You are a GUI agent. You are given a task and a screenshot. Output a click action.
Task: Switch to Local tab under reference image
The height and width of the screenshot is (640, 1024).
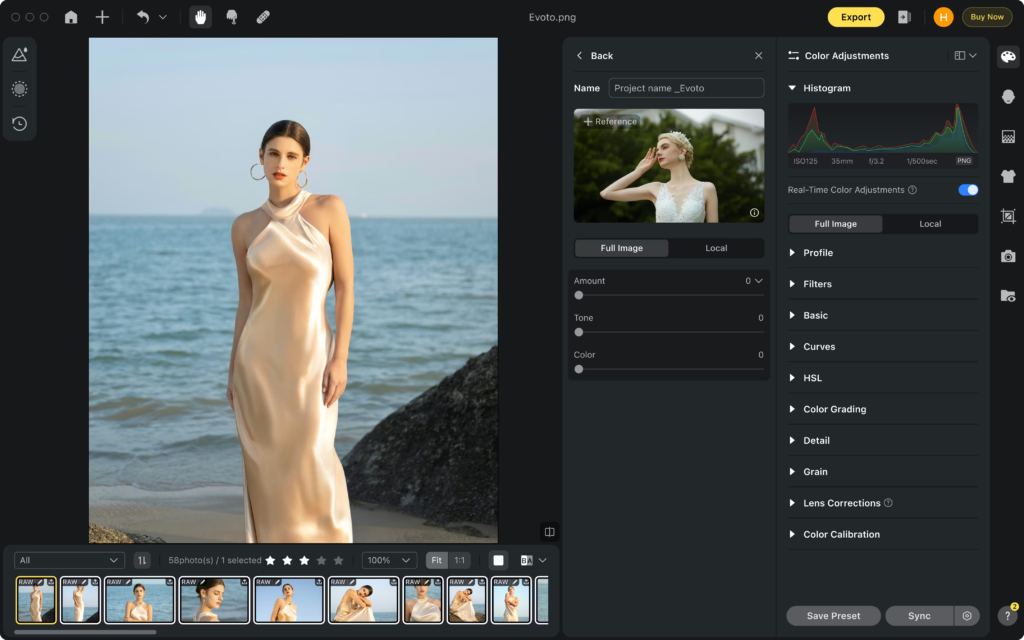[x=716, y=248]
